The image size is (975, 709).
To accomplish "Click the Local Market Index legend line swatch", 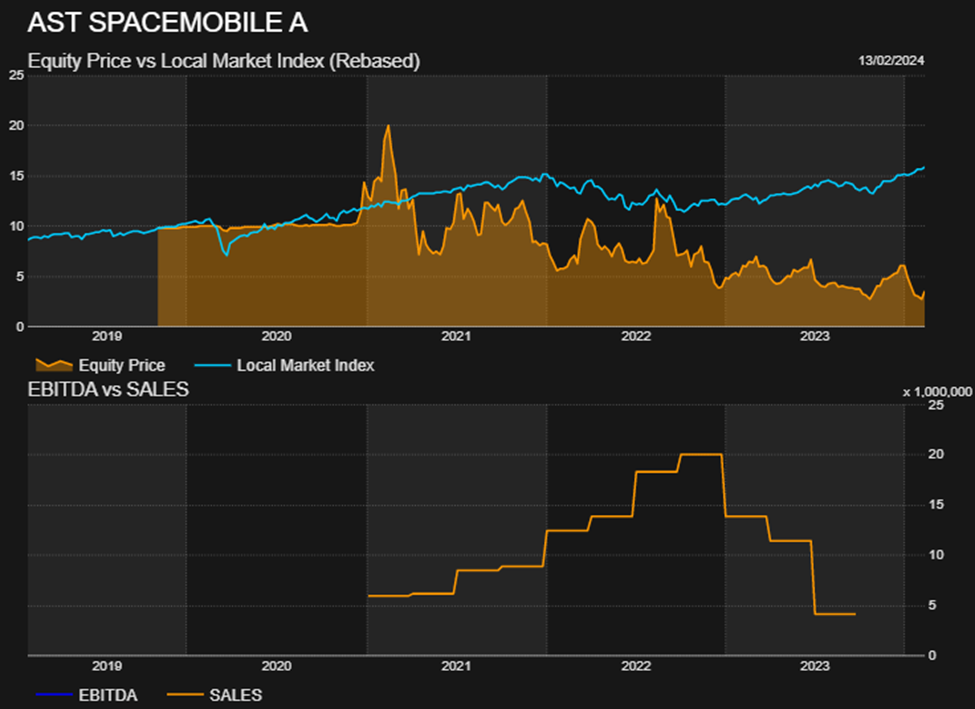I will (213, 365).
